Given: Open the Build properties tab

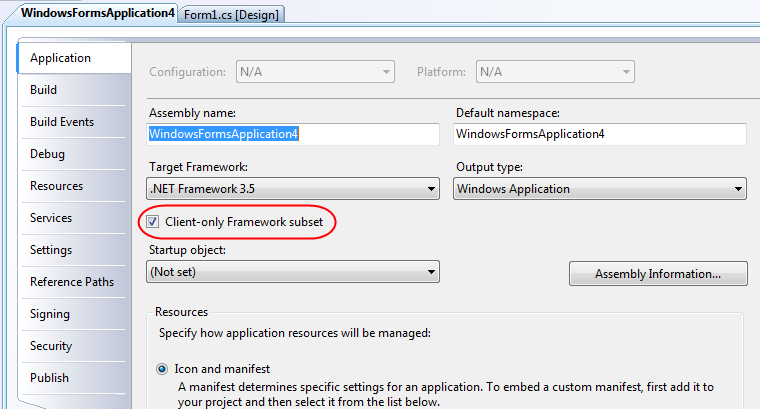Looking at the screenshot, I should (x=74, y=90).
